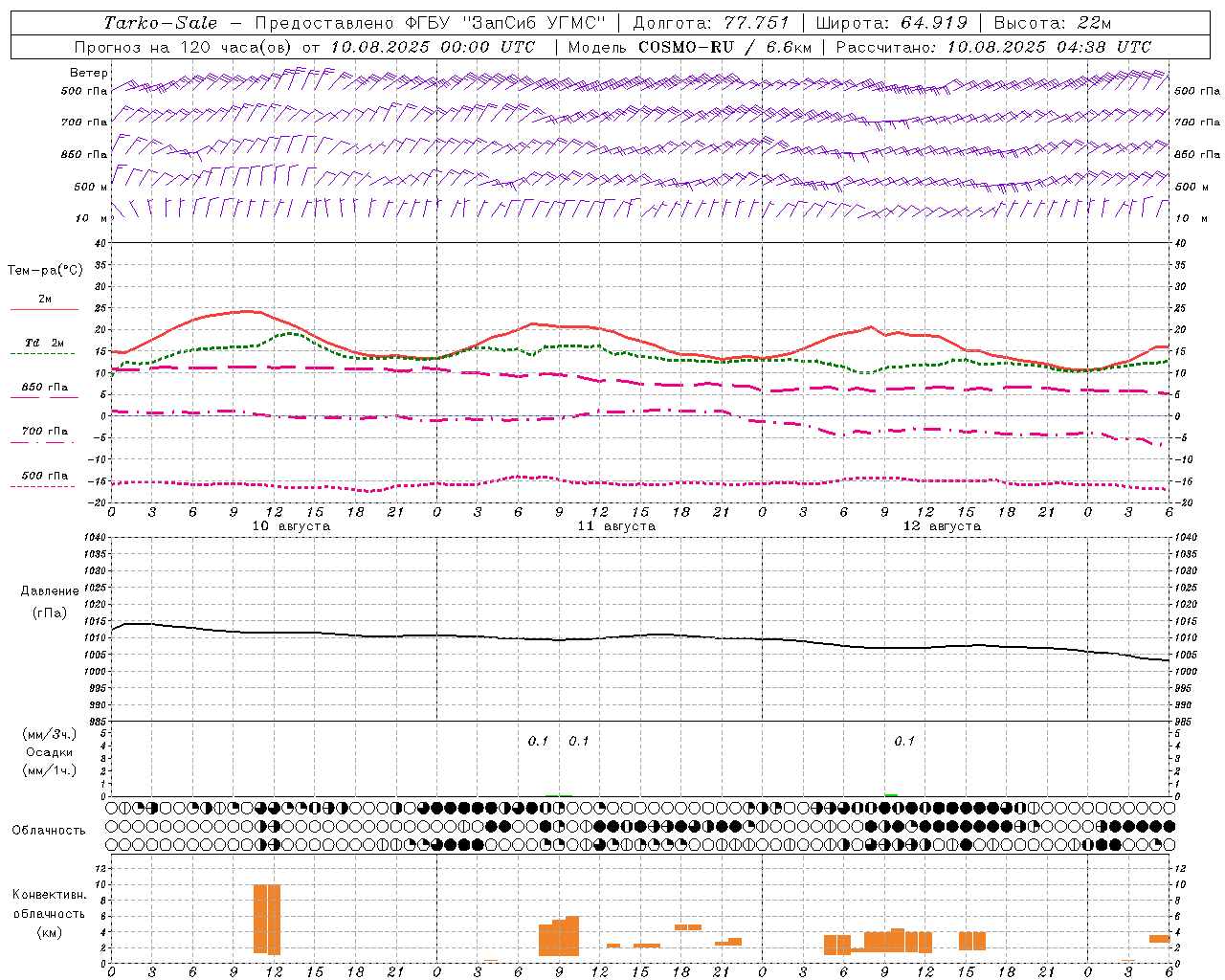Image resolution: width=1225 pixels, height=980 pixels.
Task: Click the "Ветер" wind panel label
Action: (x=89, y=73)
